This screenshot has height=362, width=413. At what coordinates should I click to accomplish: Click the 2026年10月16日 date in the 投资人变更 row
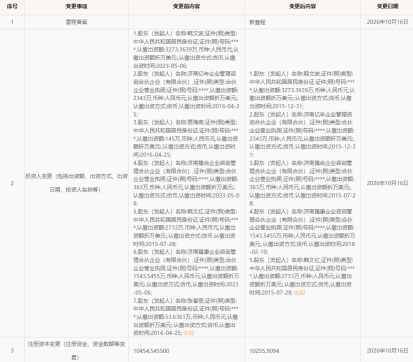pyautogui.click(x=387, y=183)
